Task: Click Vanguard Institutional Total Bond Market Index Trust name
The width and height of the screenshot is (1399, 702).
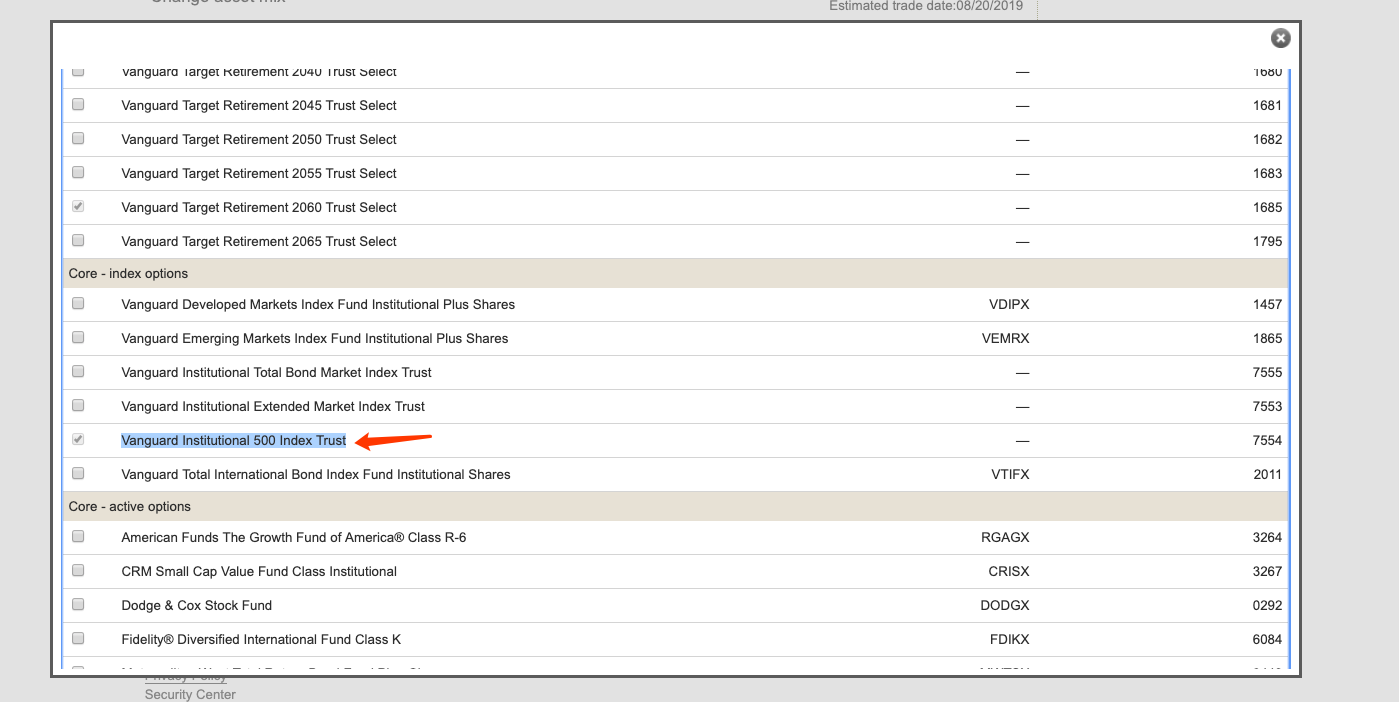Action: 277,372
